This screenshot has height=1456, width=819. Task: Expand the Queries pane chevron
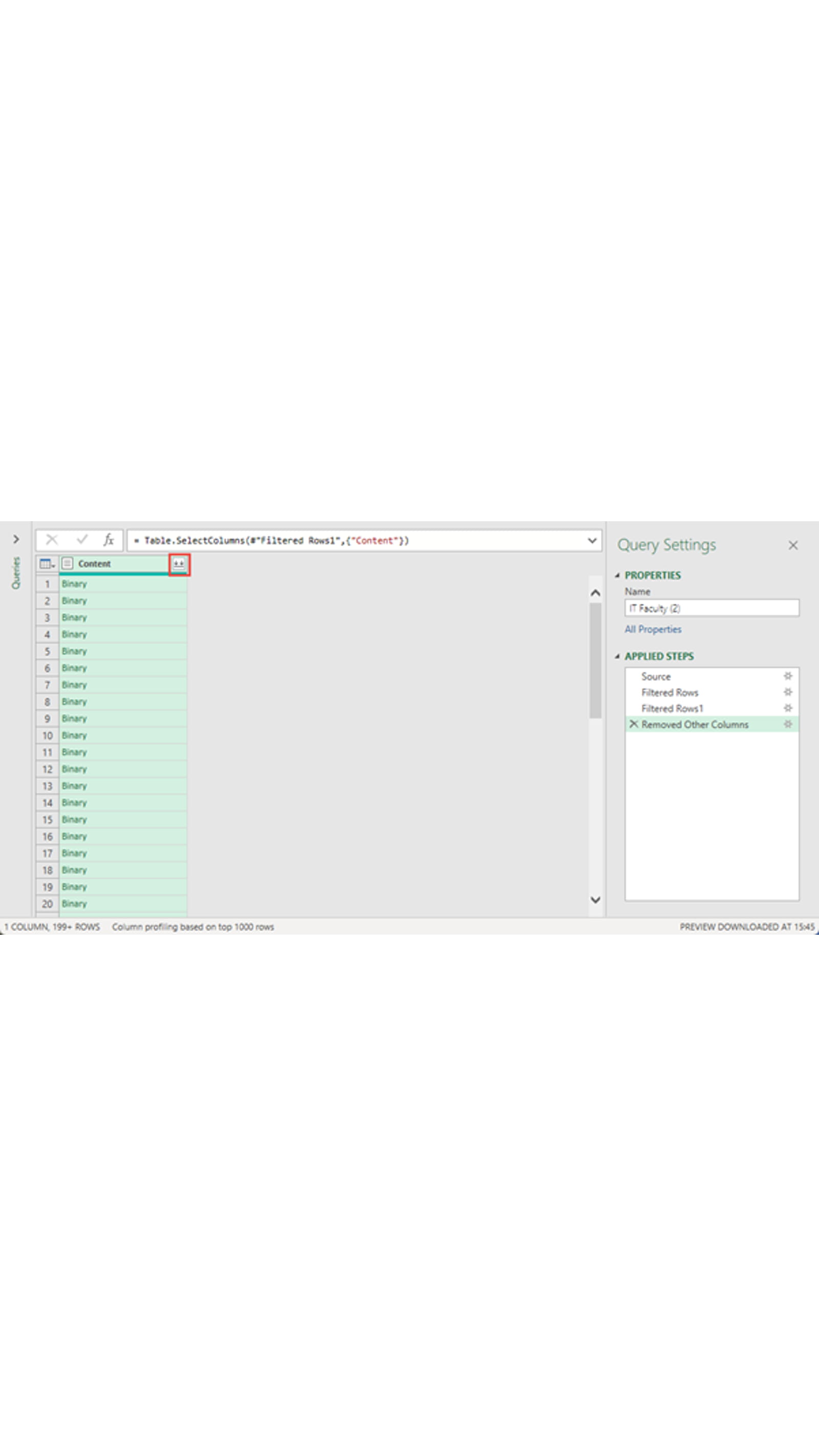16,539
